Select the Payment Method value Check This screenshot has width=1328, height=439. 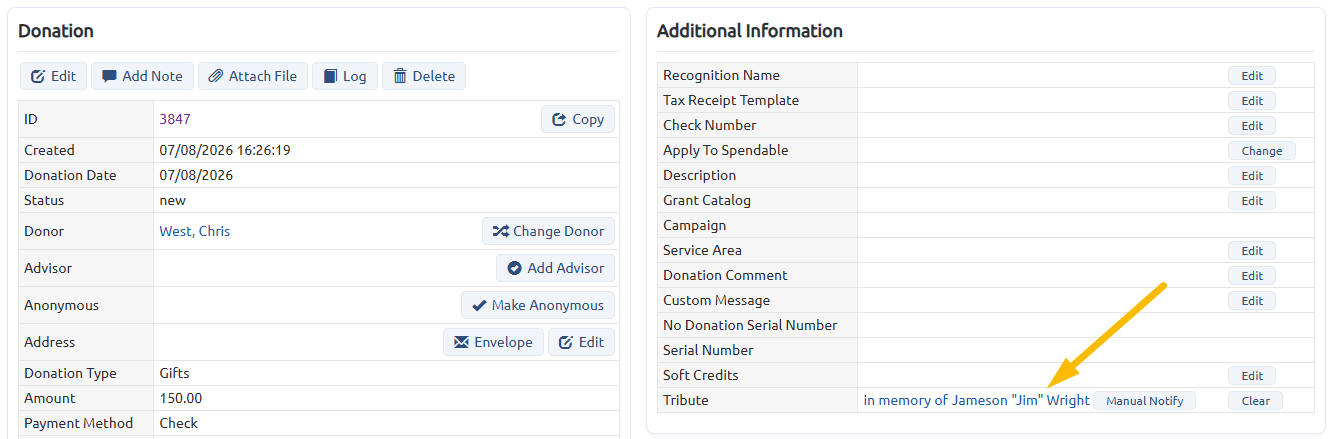tap(179, 423)
